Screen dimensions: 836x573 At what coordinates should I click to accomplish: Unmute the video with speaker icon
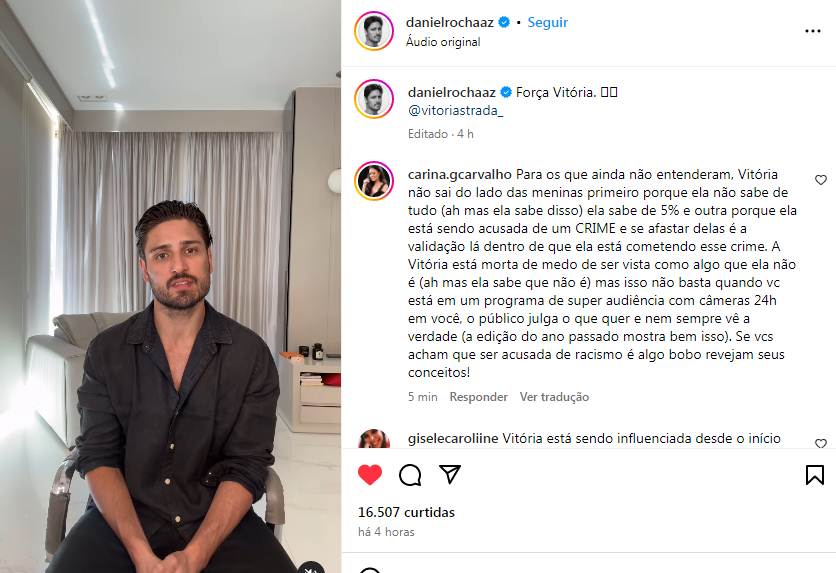click(x=311, y=568)
